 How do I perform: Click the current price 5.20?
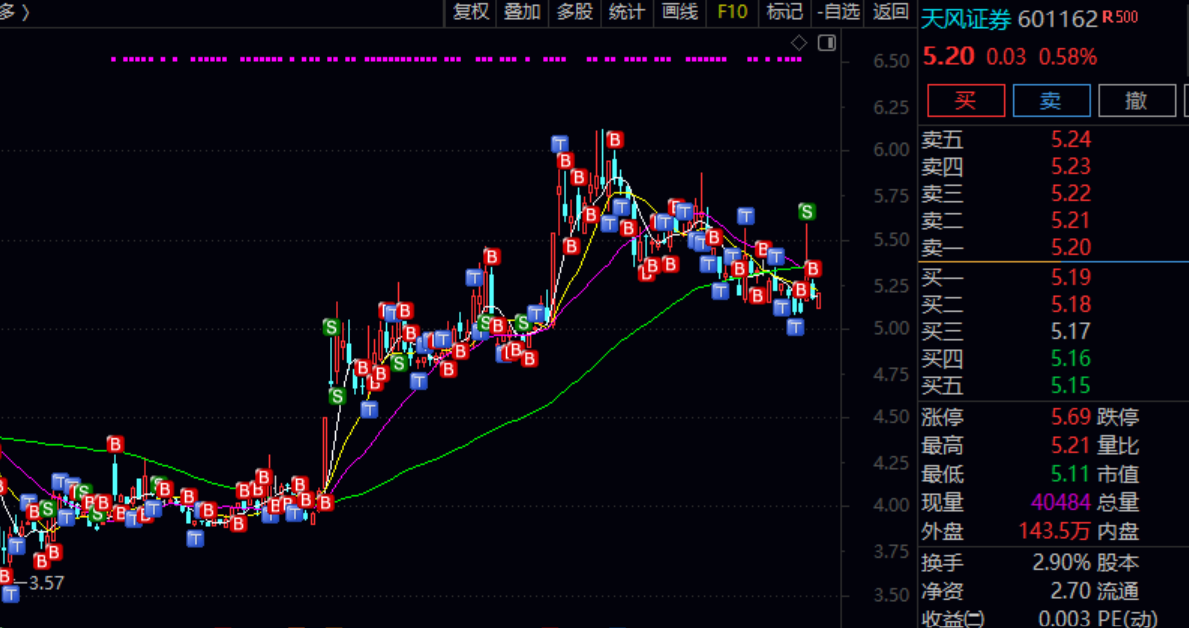click(x=949, y=57)
